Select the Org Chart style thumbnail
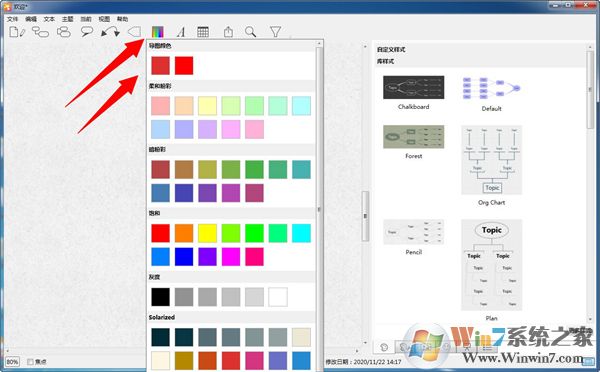 pyautogui.click(x=492, y=160)
